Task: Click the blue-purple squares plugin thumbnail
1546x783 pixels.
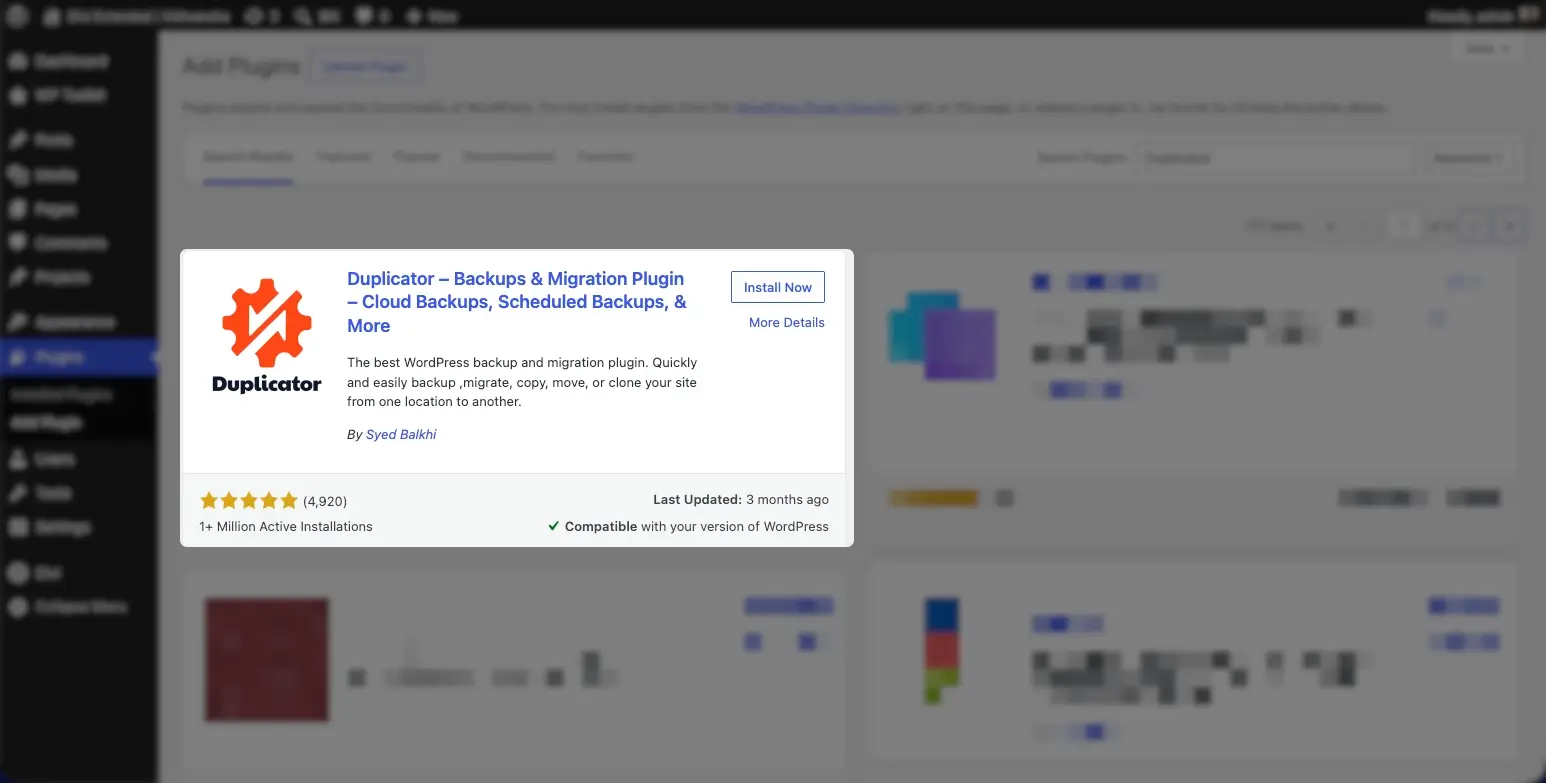Action: coord(941,336)
